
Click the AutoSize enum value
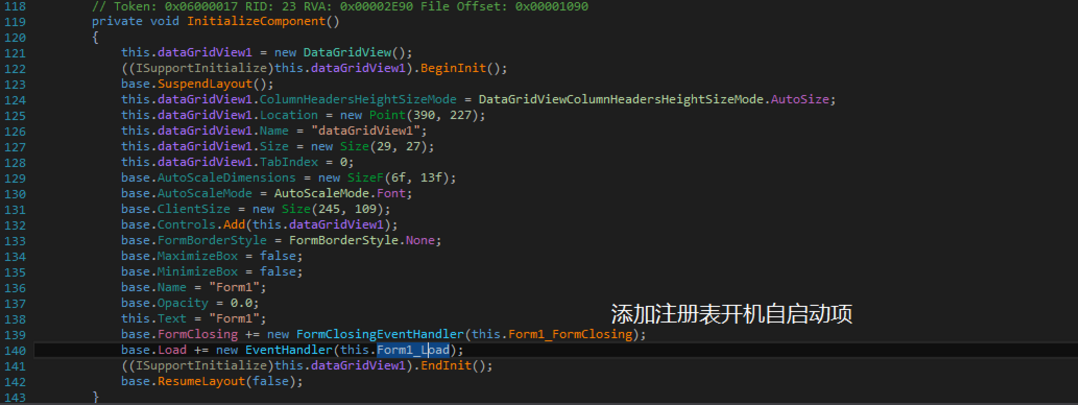(800, 100)
